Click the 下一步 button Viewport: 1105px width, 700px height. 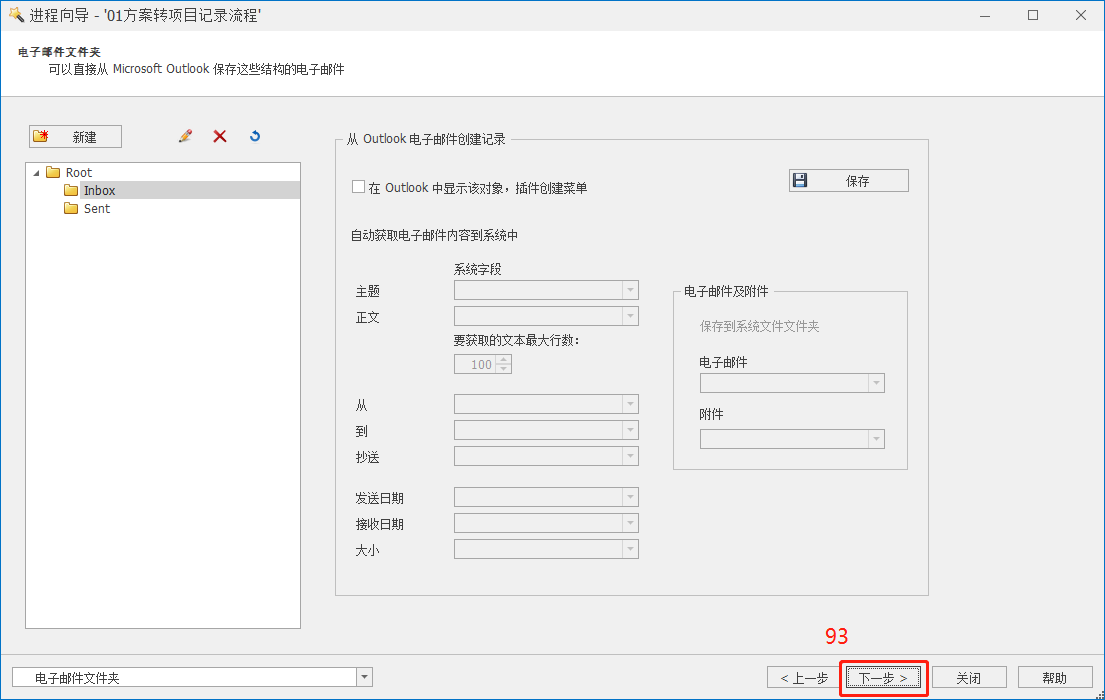(x=882, y=677)
